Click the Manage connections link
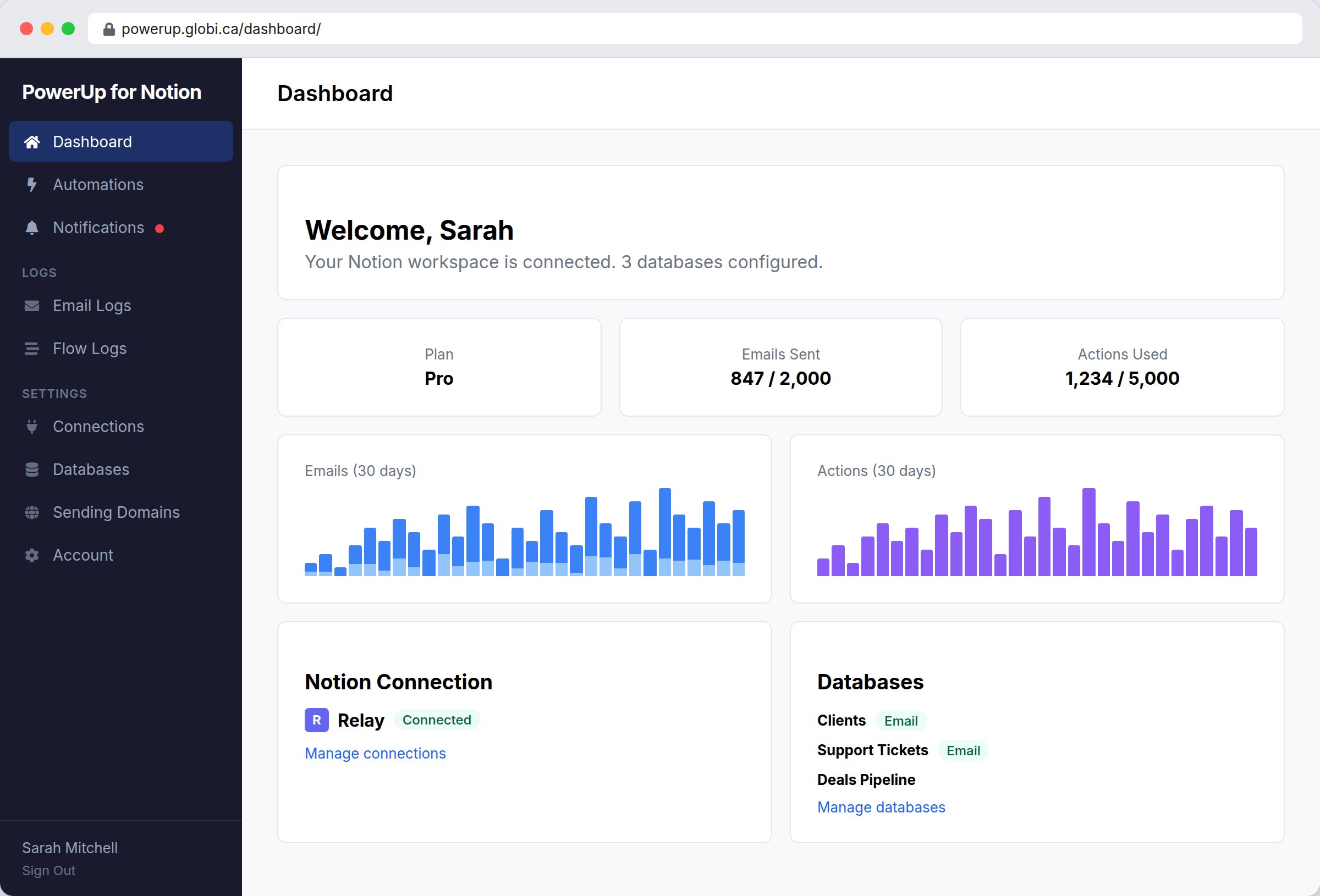 click(375, 753)
